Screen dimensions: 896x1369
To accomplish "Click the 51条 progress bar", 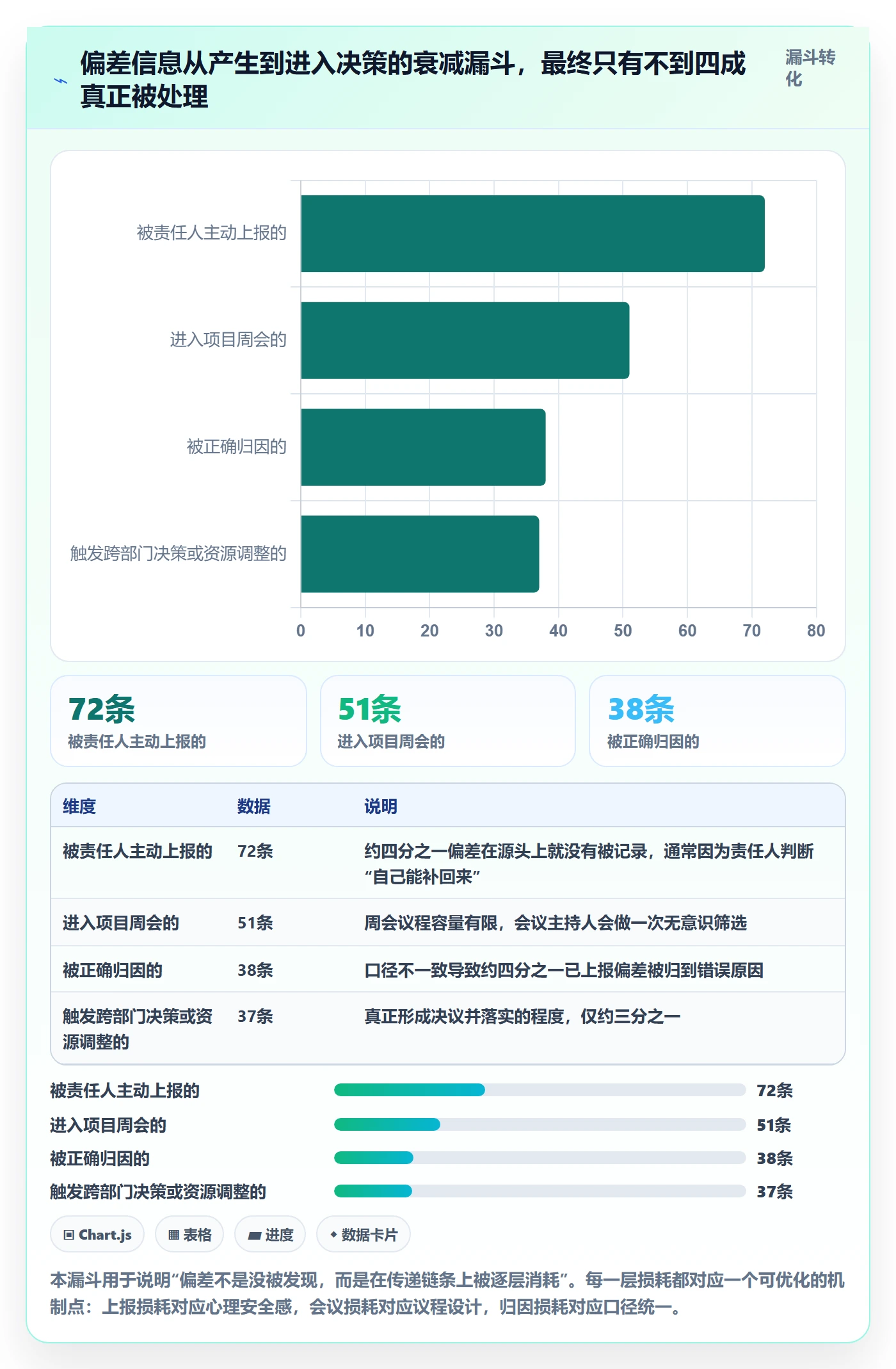I will pyautogui.click(x=540, y=1124).
